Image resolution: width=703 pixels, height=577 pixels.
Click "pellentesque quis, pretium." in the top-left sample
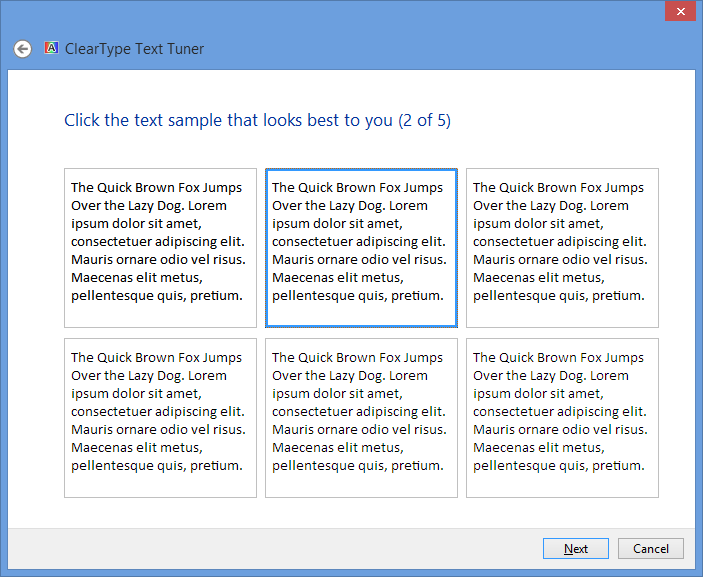(156, 296)
